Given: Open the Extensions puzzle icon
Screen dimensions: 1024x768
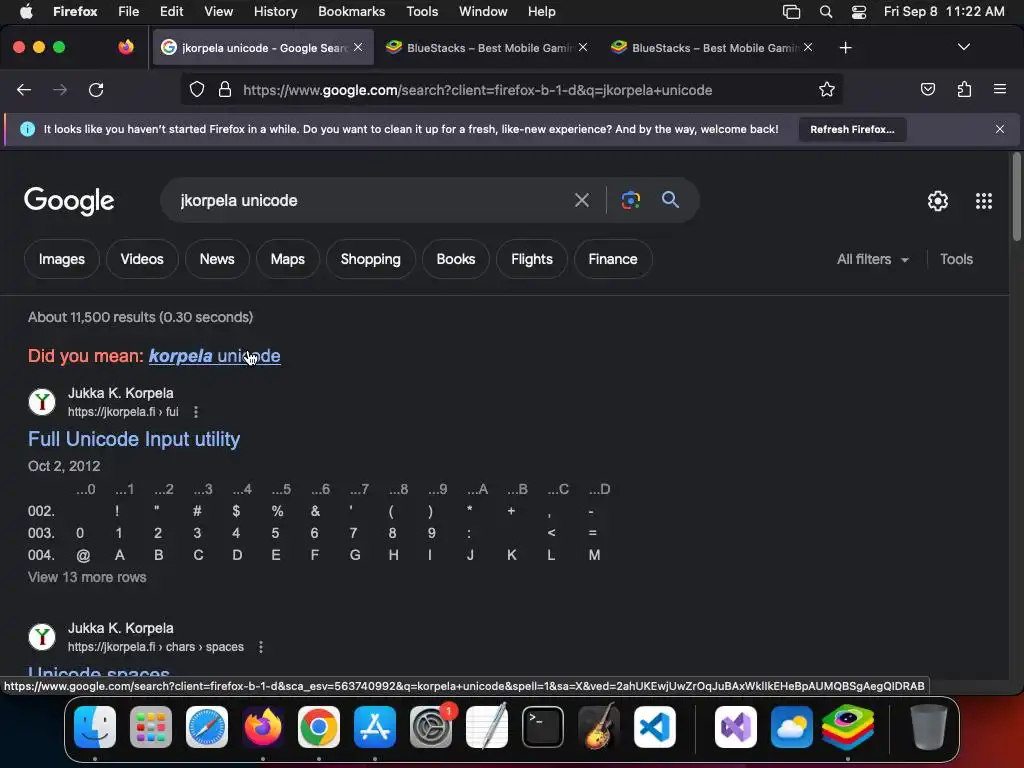Looking at the screenshot, I should coord(964,90).
